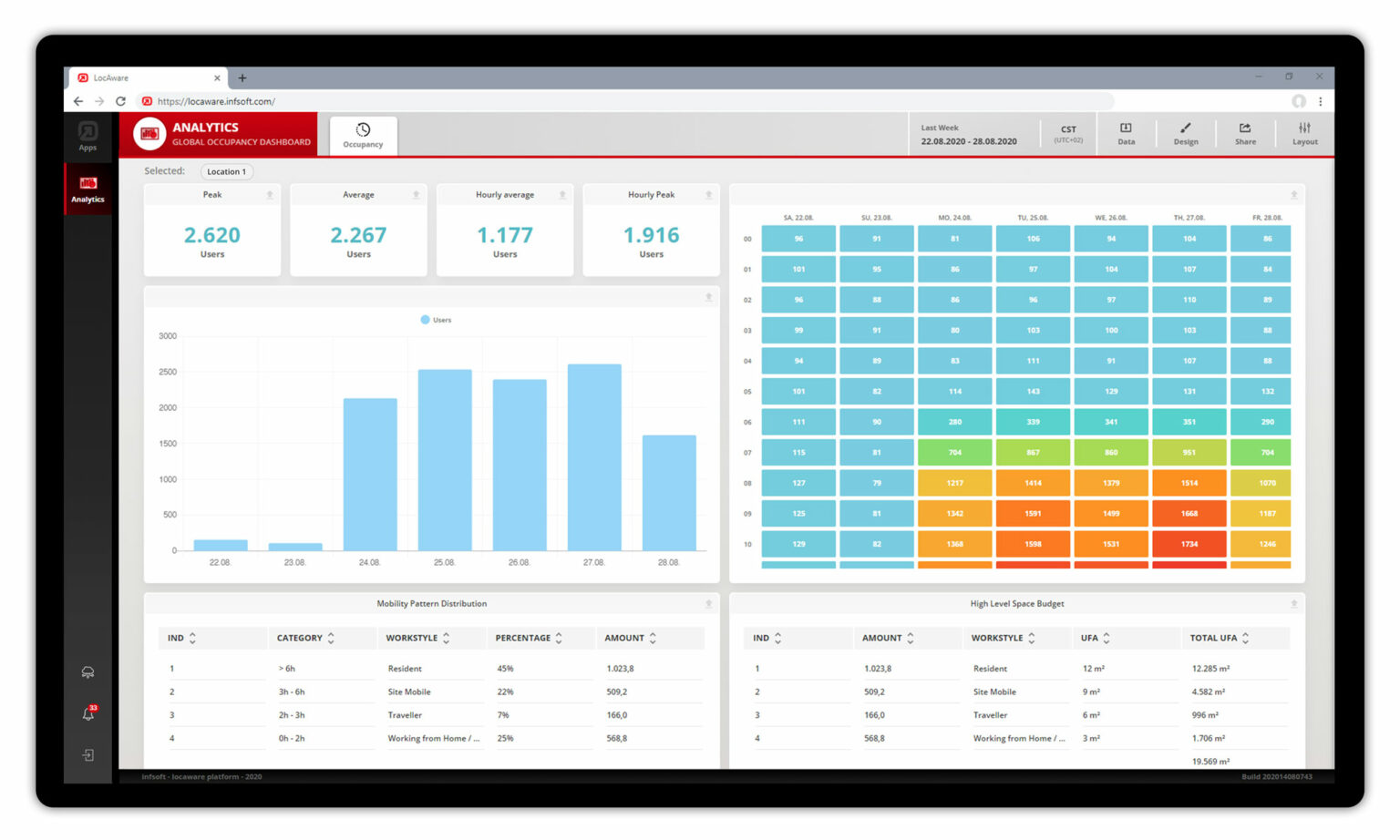
Task: Open the Data panel in the toolbar
Action: (1127, 134)
